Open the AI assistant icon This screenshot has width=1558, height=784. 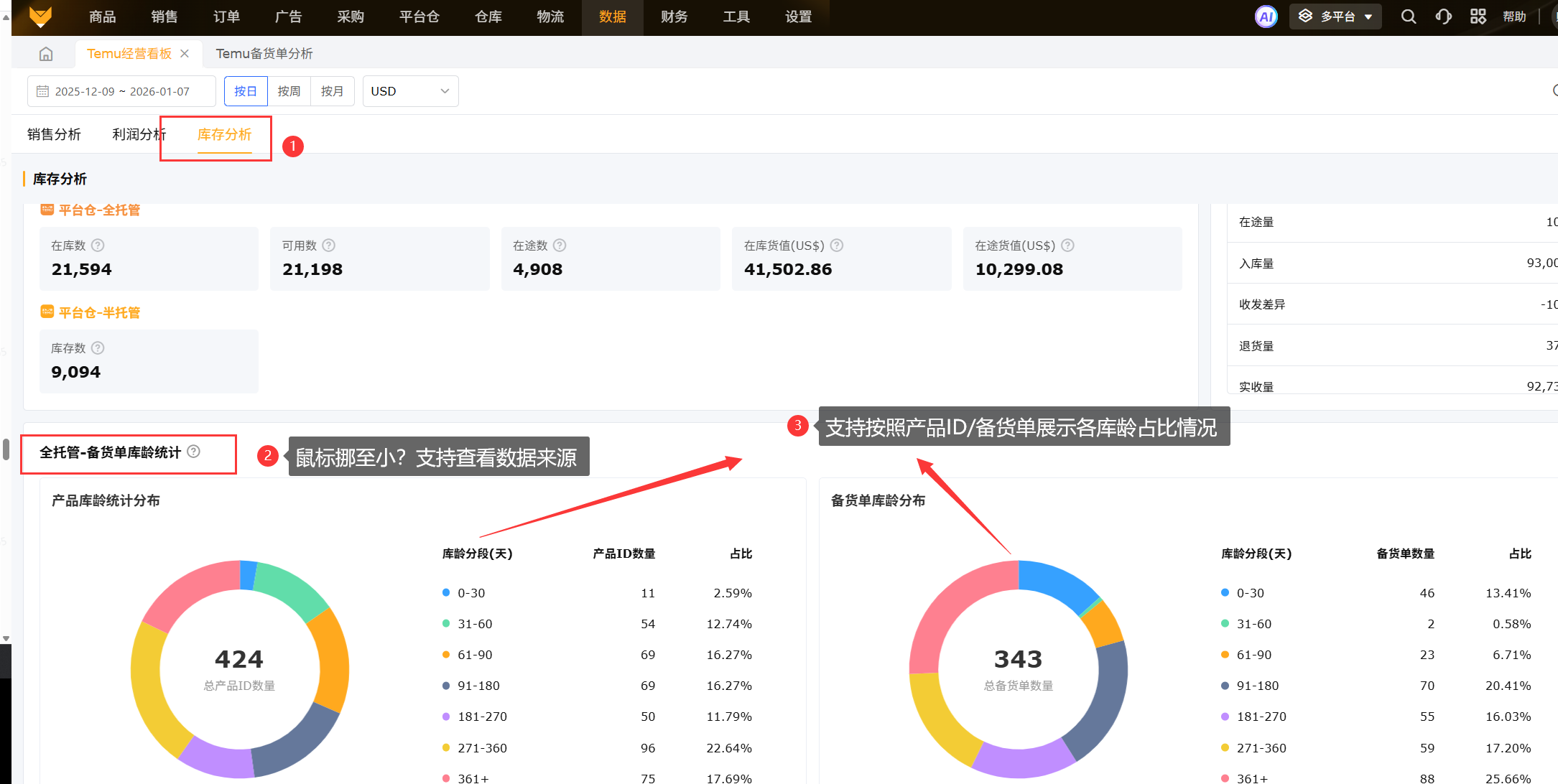pos(1266,17)
